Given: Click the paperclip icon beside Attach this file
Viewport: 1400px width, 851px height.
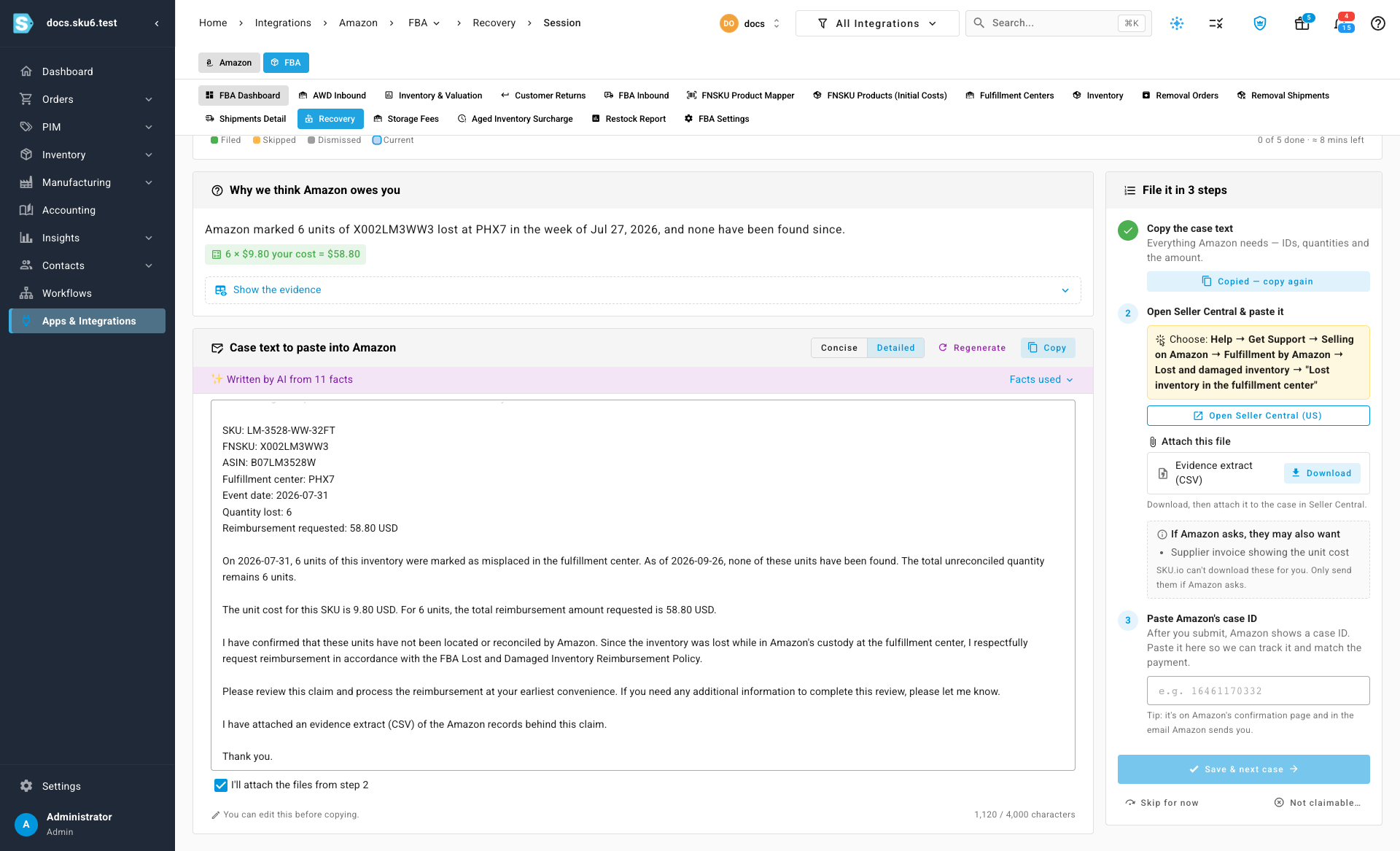Looking at the screenshot, I should point(1153,442).
